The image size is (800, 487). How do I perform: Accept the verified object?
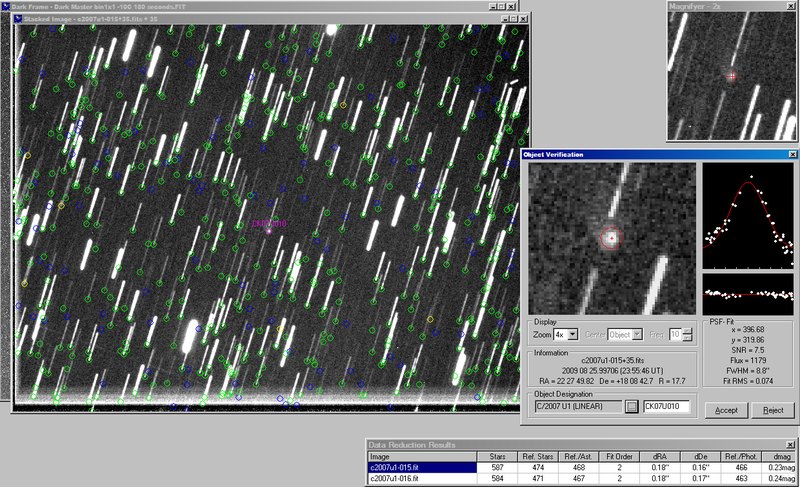pos(726,410)
